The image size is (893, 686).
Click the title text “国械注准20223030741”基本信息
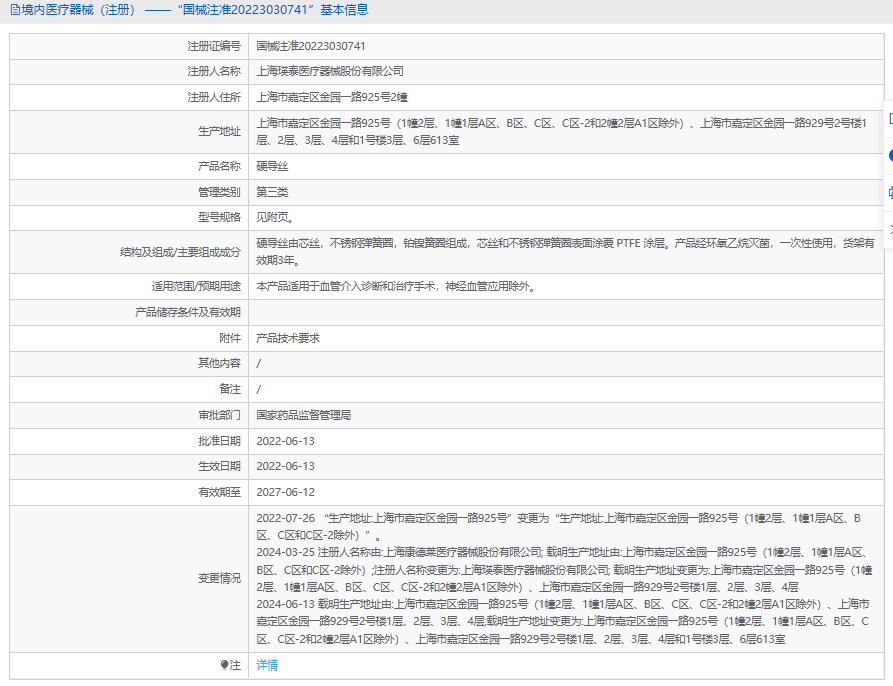pyautogui.click(x=272, y=10)
